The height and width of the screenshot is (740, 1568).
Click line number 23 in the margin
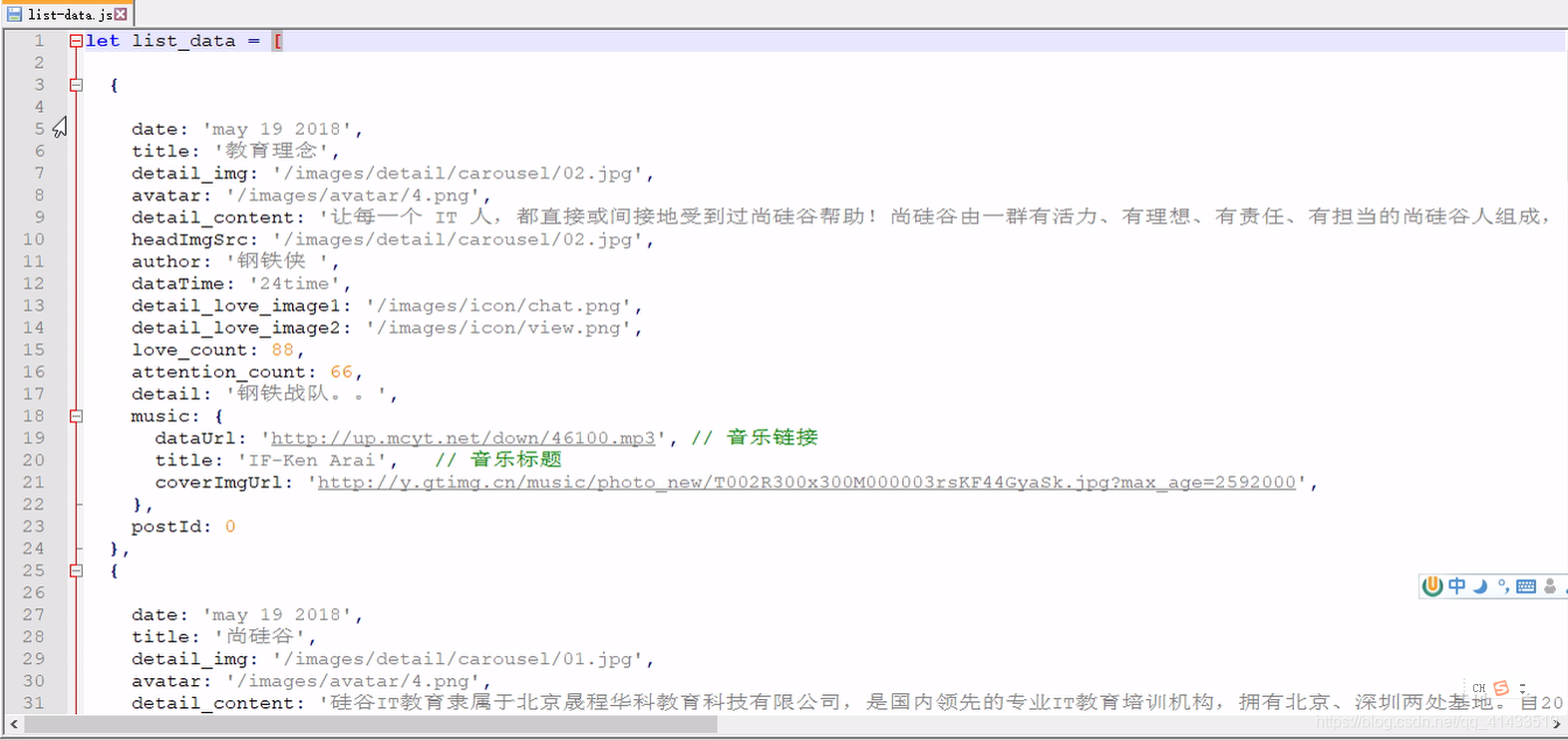33,527
